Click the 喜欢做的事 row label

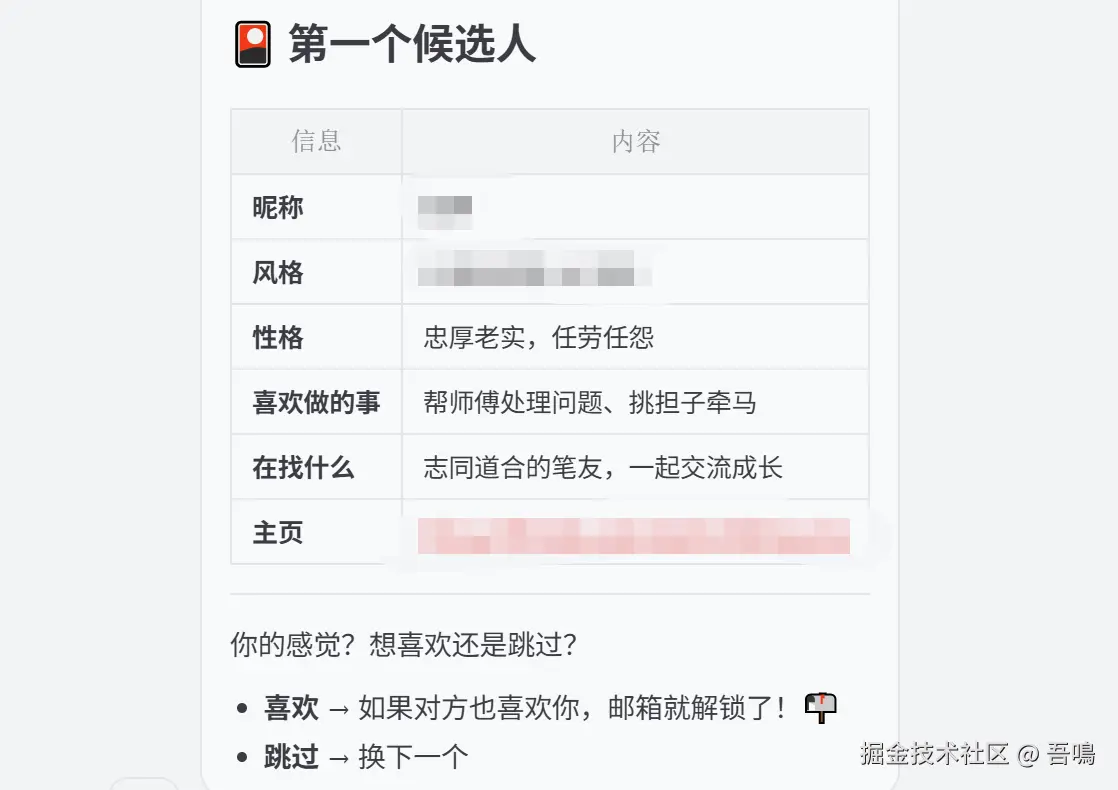pyautogui.click(x=316, y=402)
